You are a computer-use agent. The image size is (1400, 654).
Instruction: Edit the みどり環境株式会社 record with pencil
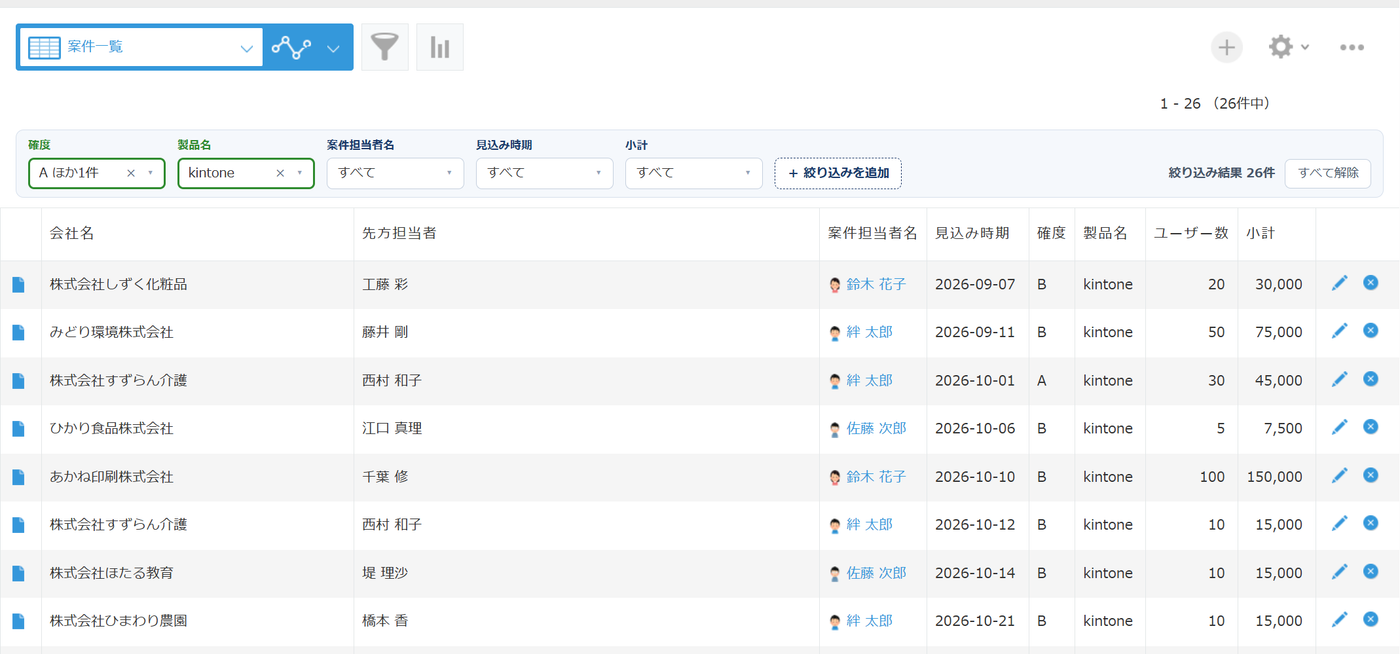click(1340, 330)
